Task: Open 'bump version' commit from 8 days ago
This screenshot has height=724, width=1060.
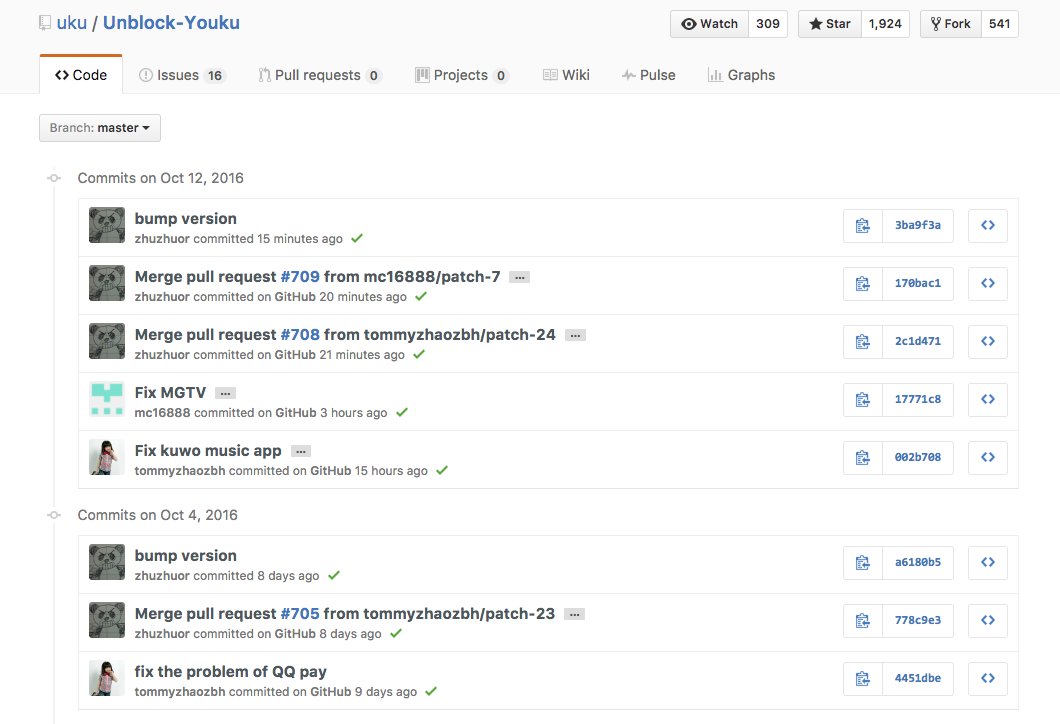Action: point(186,556)
